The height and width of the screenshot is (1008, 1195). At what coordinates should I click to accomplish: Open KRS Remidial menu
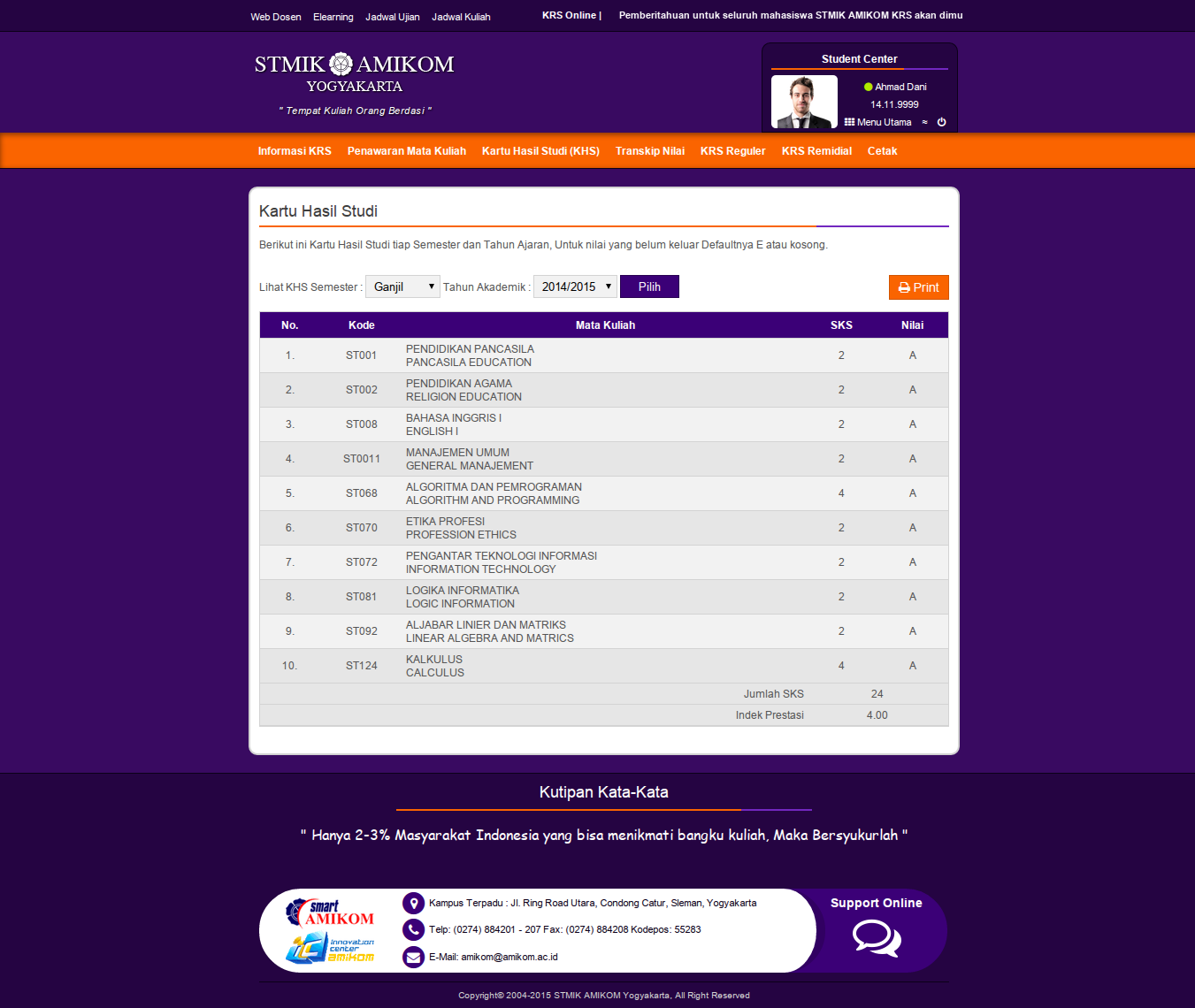click(816, 151)
